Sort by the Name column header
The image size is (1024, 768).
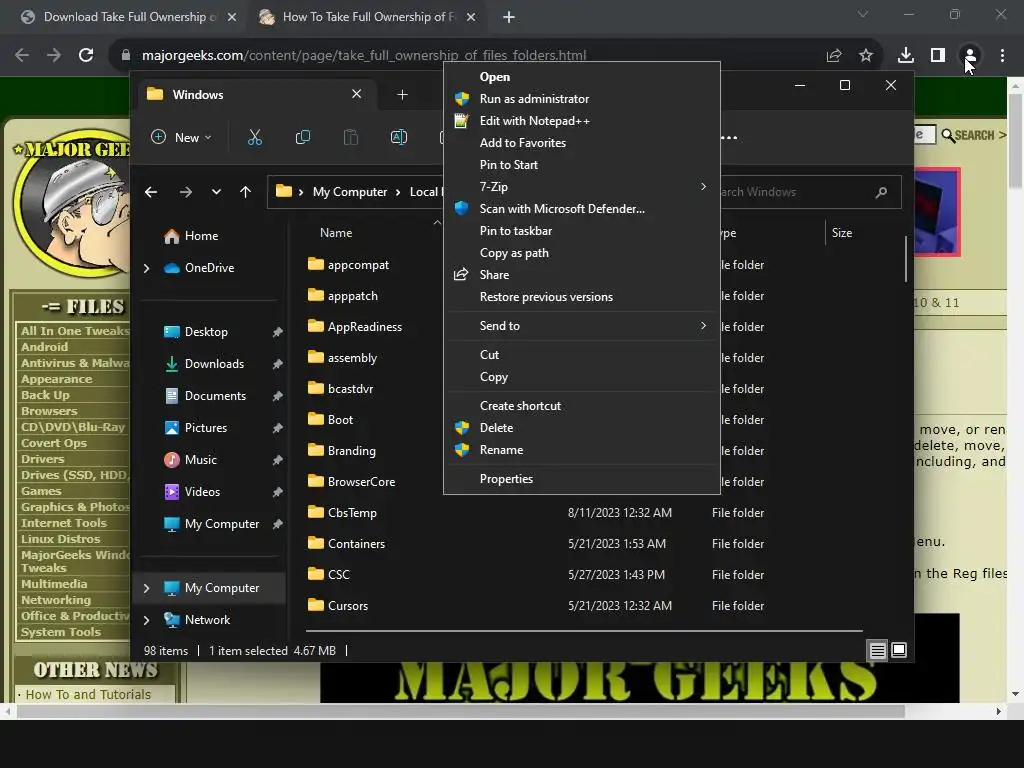(x=336, y=232)
